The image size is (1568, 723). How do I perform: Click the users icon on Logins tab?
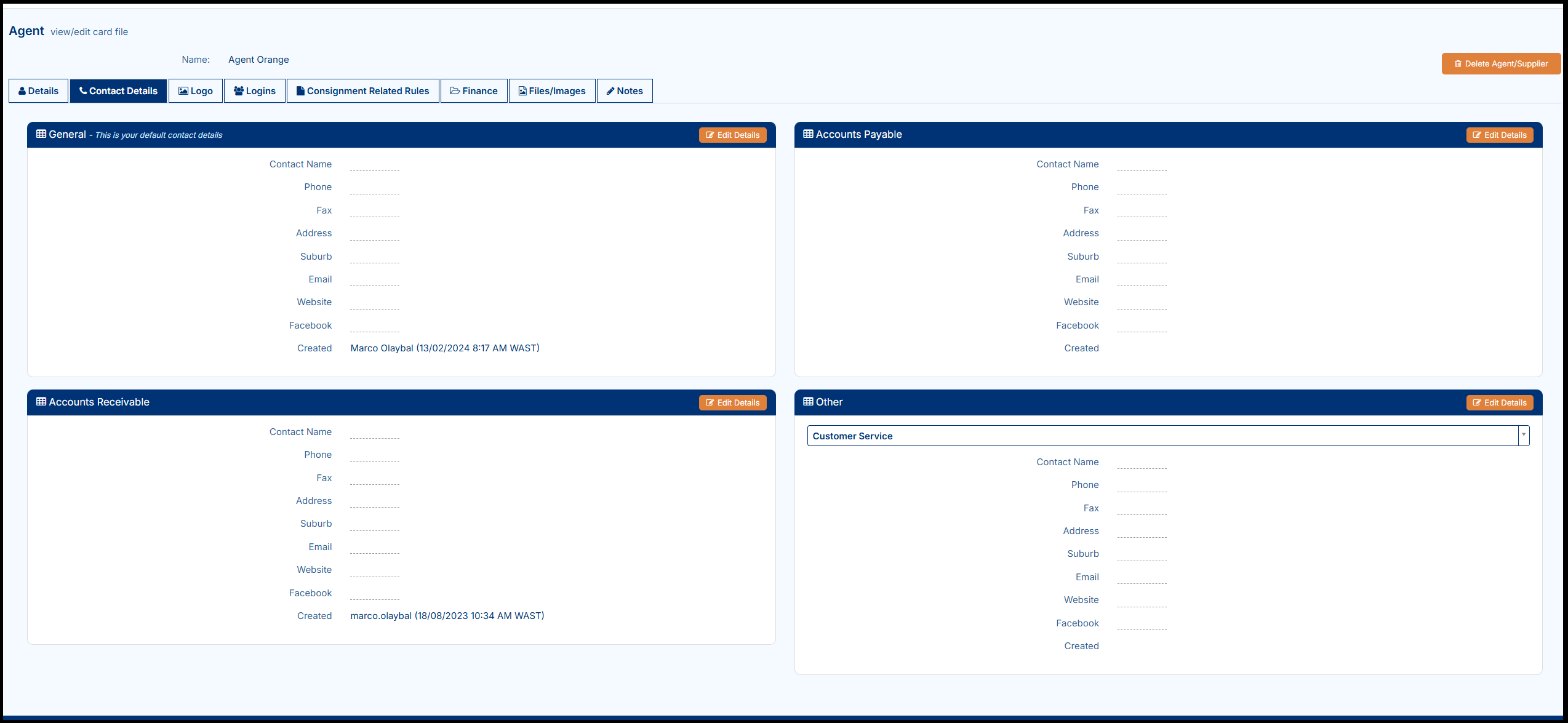click(x=239, y=91)
